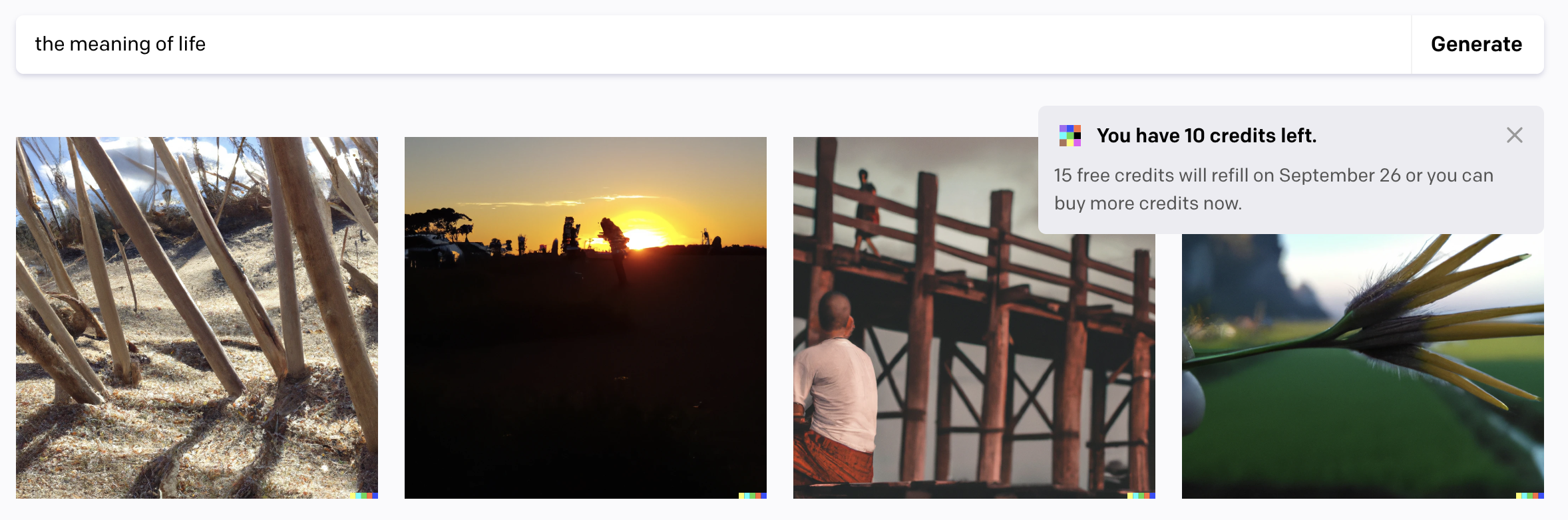1568x520 pixels.
Task: Click the setting sun in the sunset image
Action: pyautogui.click(x=642, y=235)
